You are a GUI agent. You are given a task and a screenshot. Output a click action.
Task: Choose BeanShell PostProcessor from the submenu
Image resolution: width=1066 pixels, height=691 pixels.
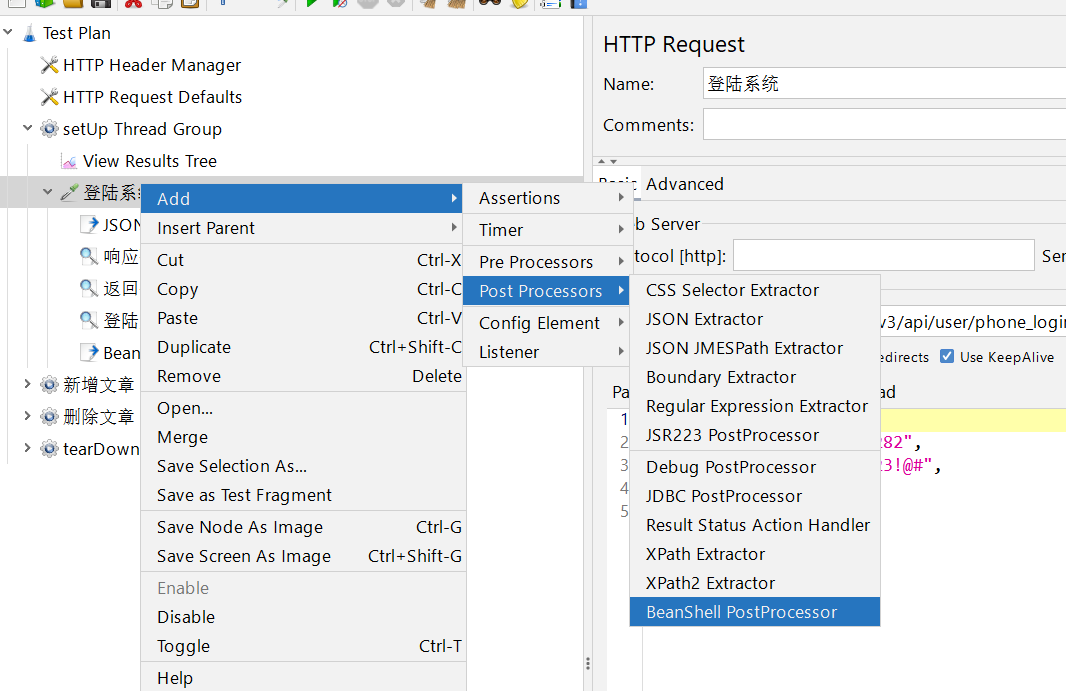point(741,612)
